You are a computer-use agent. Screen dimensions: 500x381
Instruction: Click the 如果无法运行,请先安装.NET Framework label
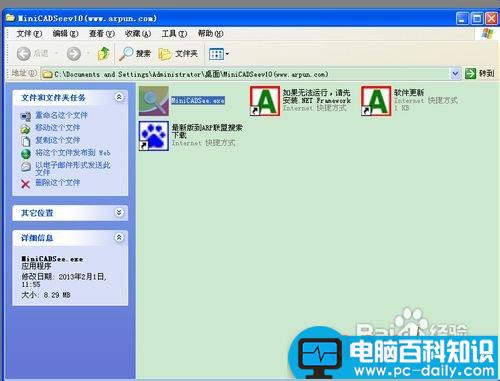click(317, 96)
